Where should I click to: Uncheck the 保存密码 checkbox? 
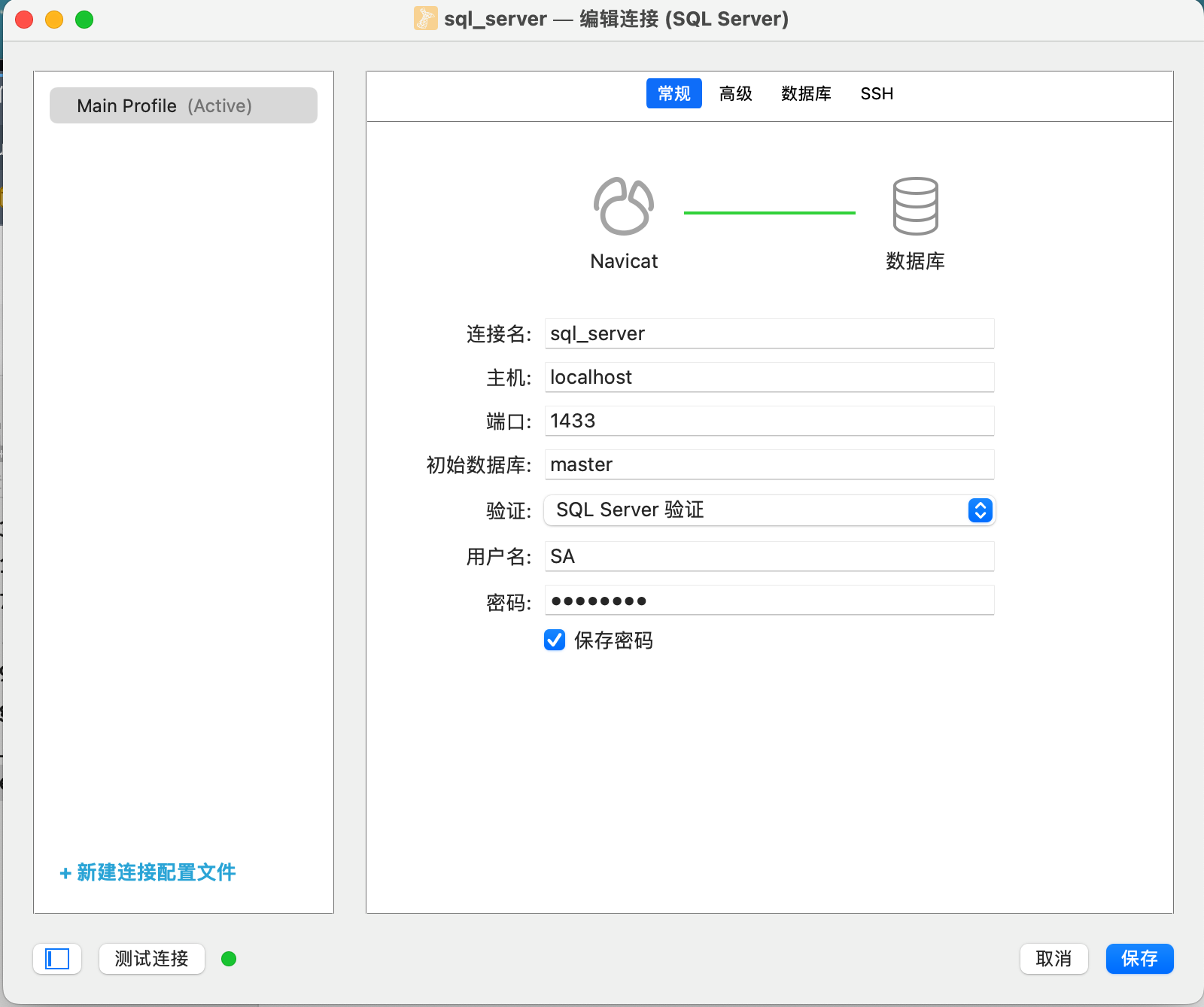[555, 640]
